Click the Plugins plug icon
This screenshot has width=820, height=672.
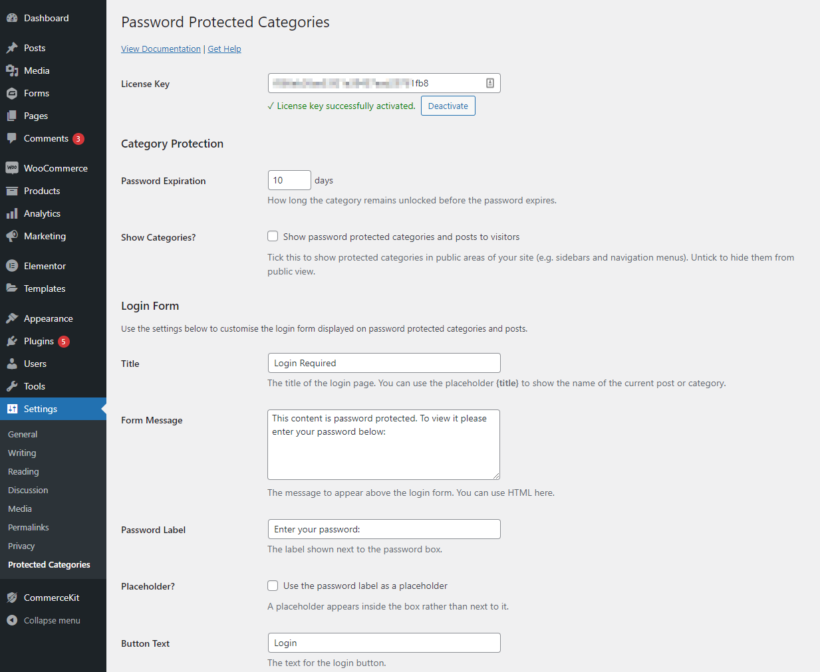(12, 341)
